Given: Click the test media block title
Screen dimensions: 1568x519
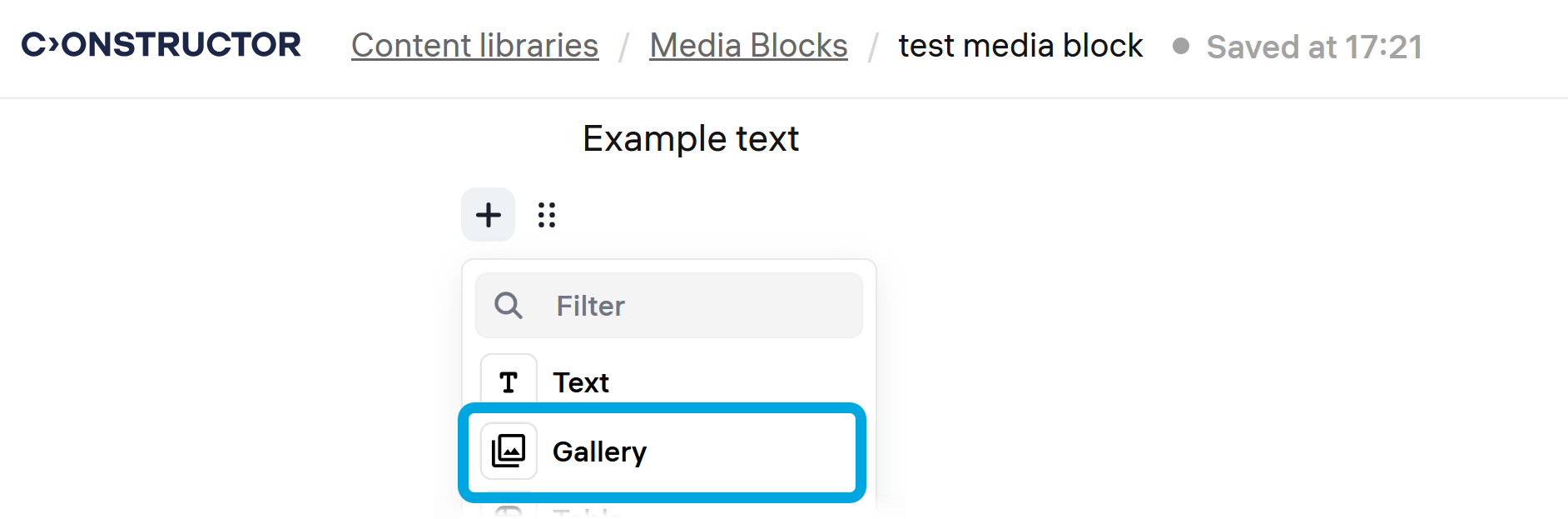Looking at the screenshot, I should pos(1020,46).
